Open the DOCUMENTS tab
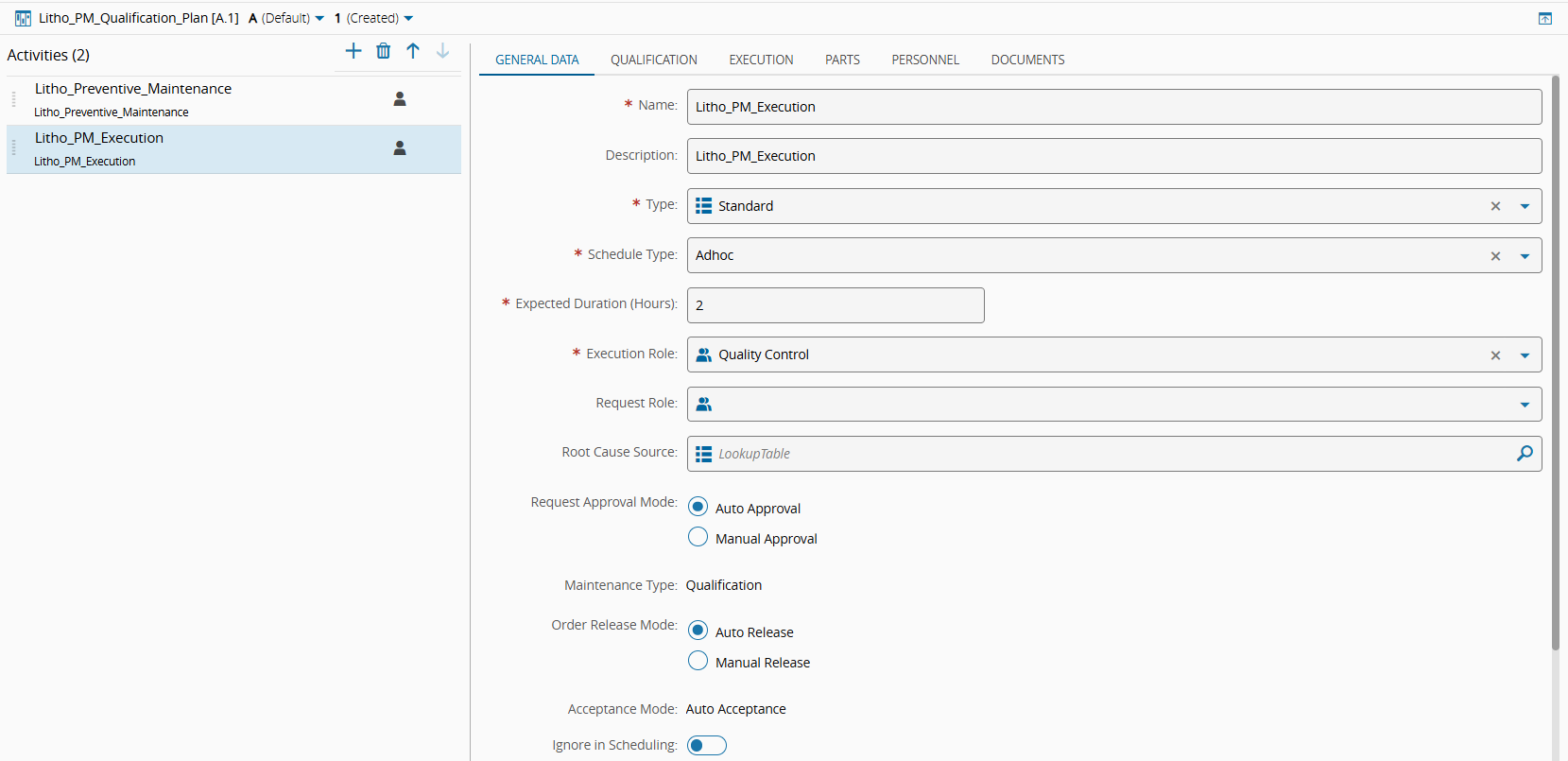Screen dimensions: 1568x761 (x=1027, y=60)
